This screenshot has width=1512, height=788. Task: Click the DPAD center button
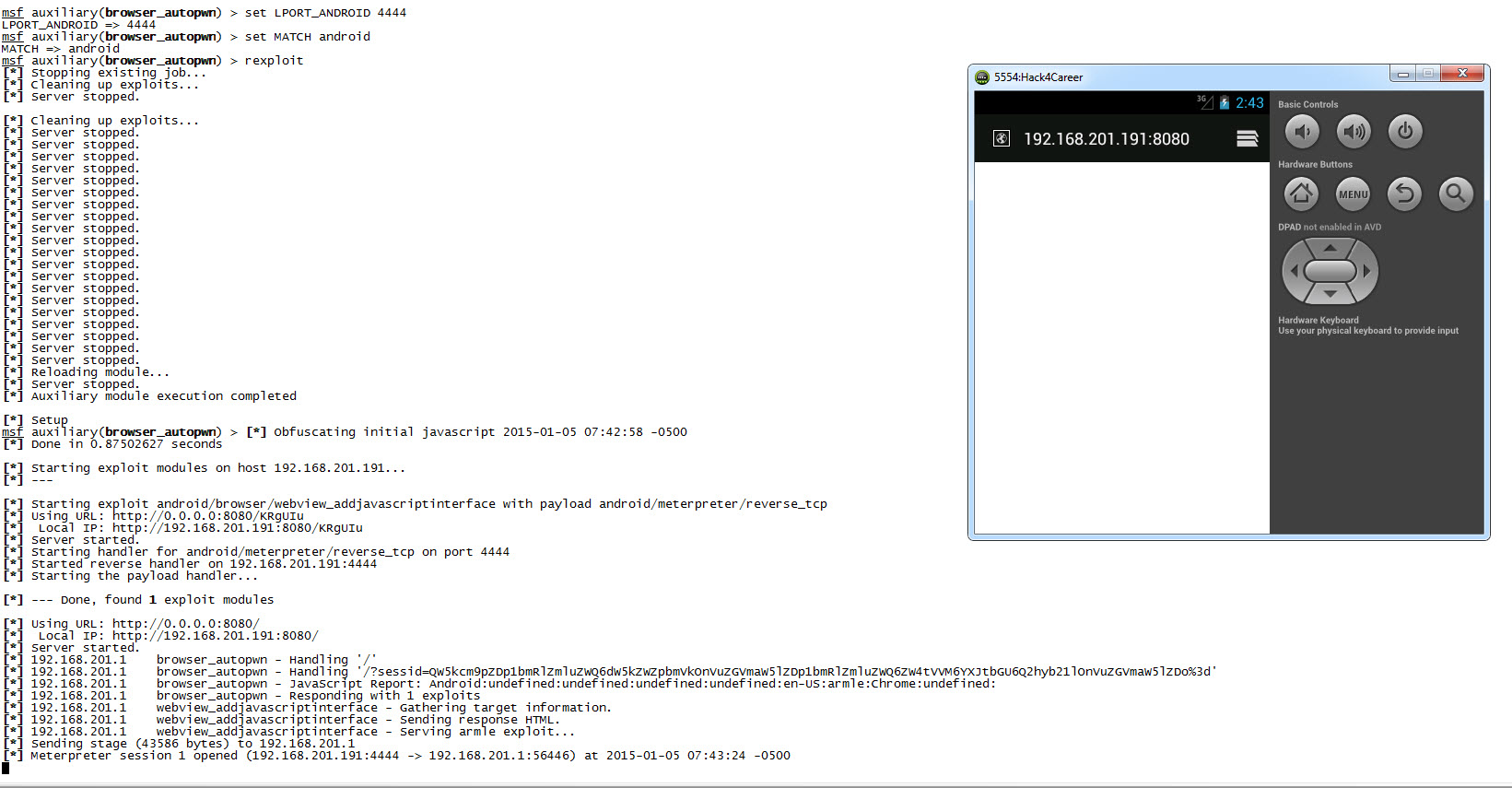(x=1330, y=271)
